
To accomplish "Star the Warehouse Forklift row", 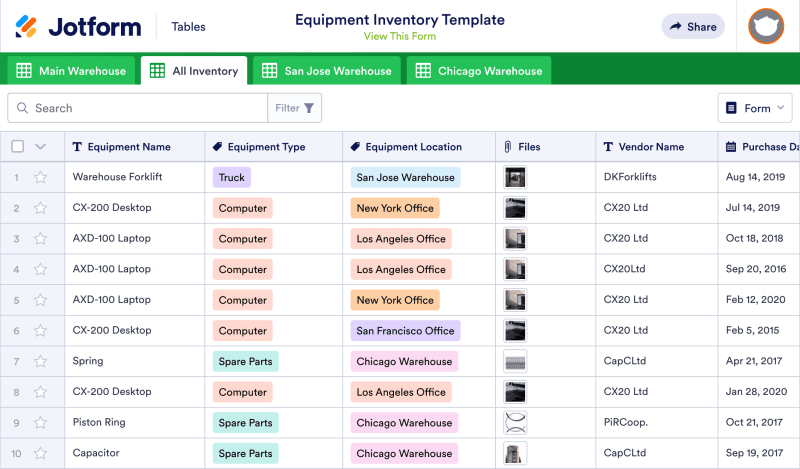I will pos(40,178).
